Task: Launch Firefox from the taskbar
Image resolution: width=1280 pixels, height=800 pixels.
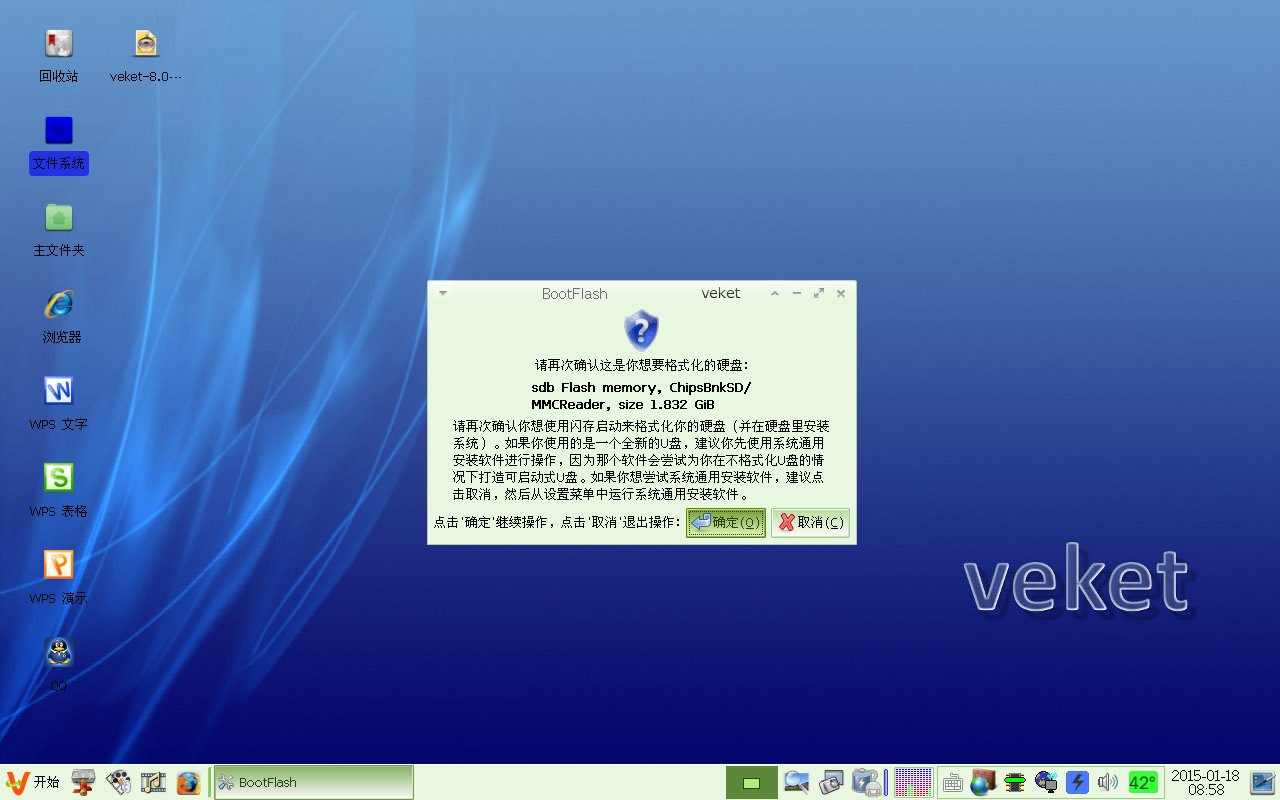Action: tap(188, 782)
